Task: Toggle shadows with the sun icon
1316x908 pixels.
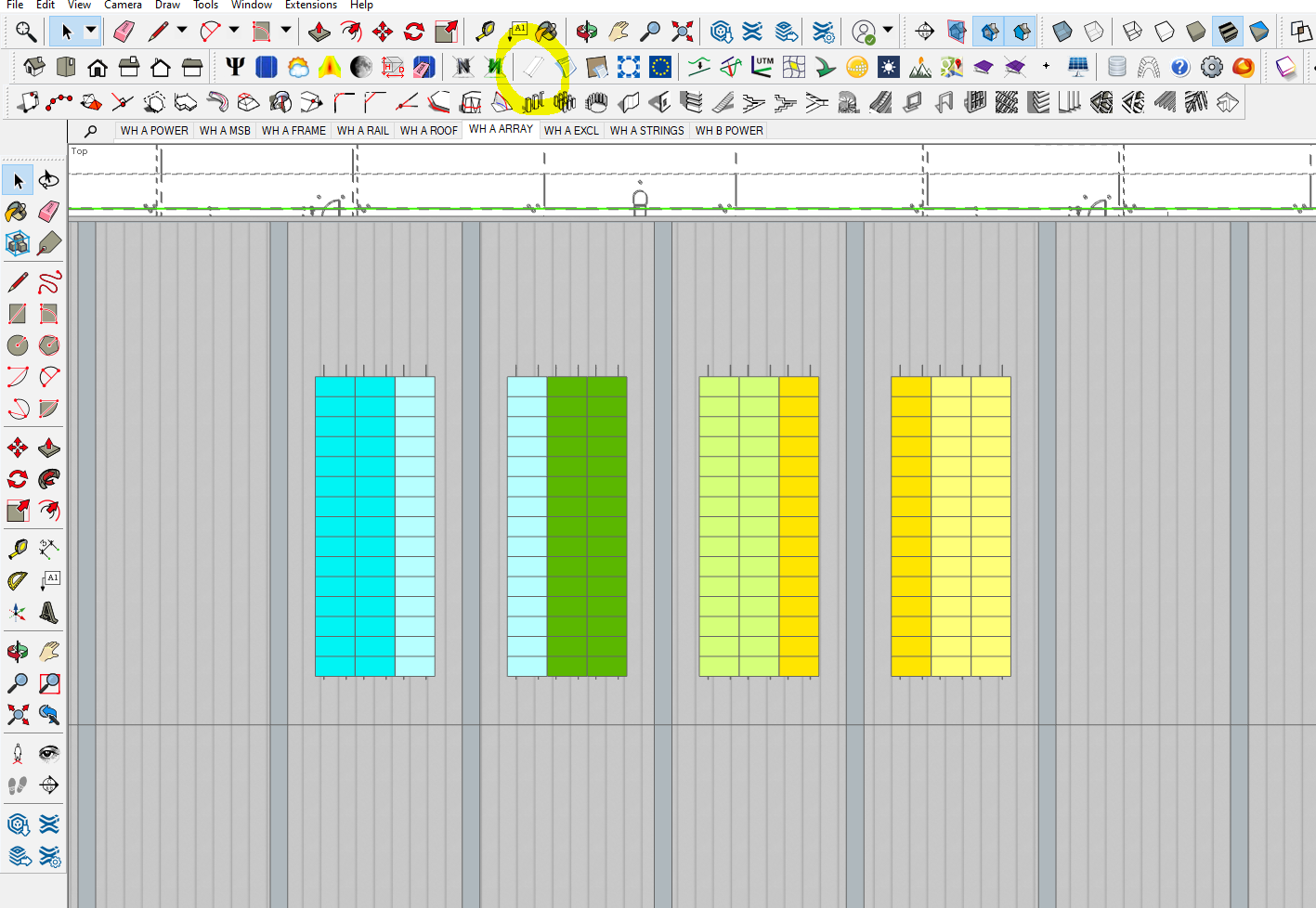Action: 889,67
